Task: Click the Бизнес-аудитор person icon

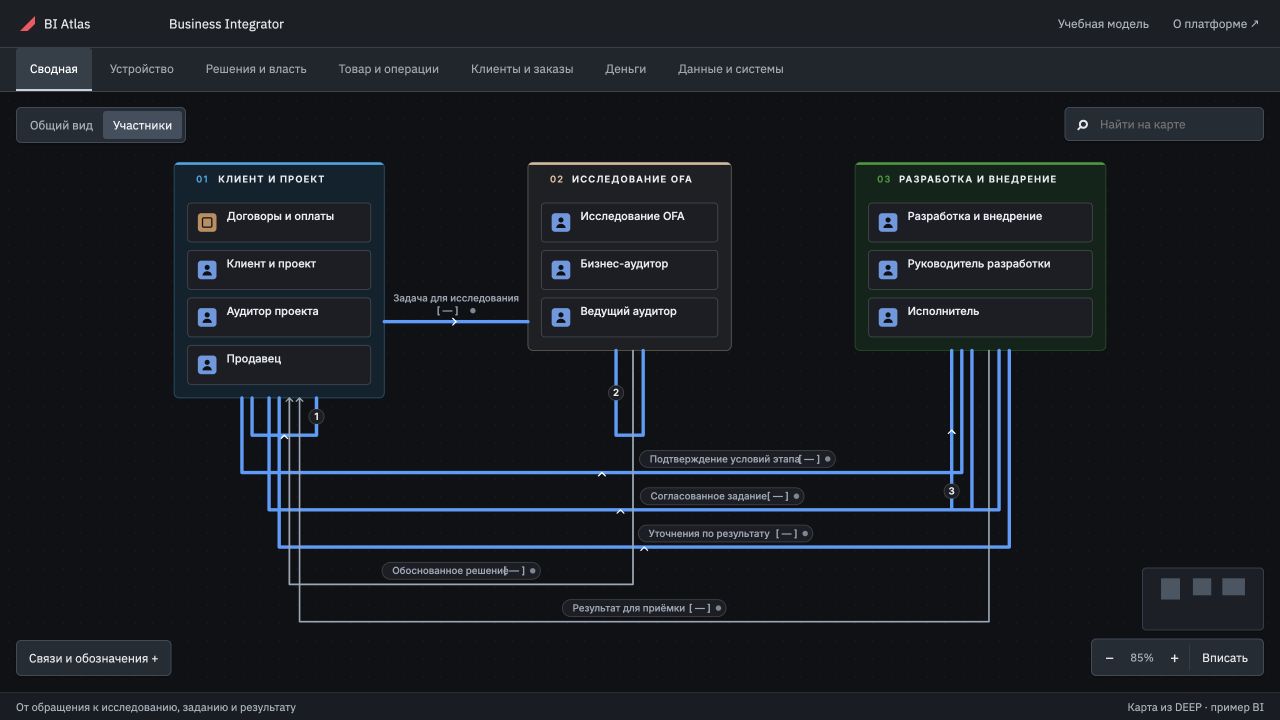Action: [561, 270]
